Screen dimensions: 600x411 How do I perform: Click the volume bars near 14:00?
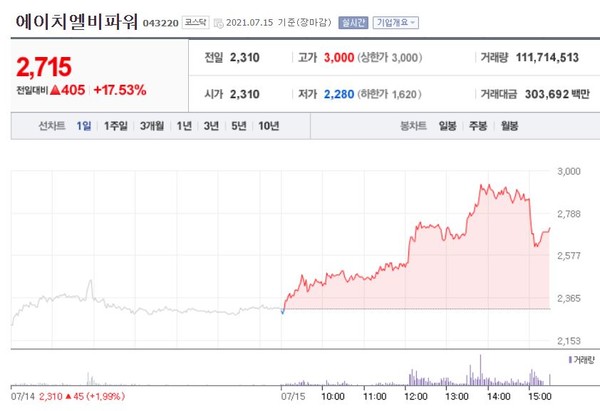coord(480,370)
